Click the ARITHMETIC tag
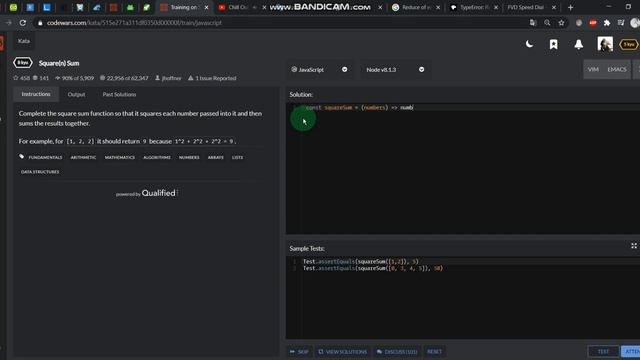Image resolution: width=640 pixels, height=360 pixels. (83, 157)
